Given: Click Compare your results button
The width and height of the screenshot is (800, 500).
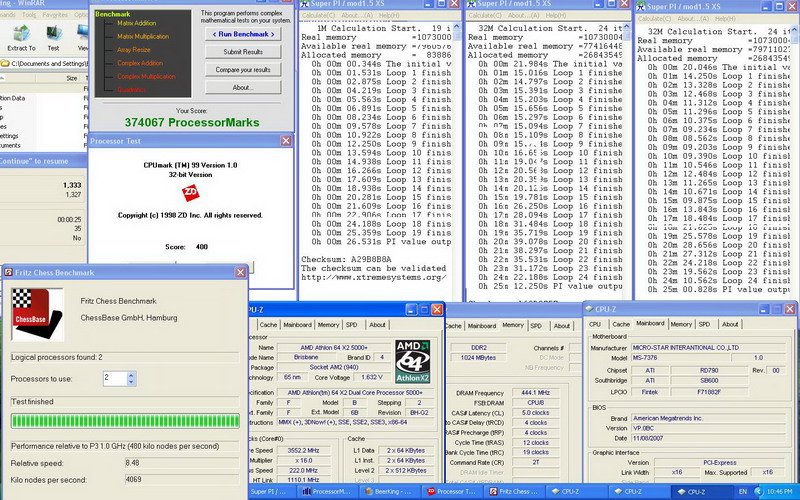Looking at the screenshot, I should coord(243,69).
